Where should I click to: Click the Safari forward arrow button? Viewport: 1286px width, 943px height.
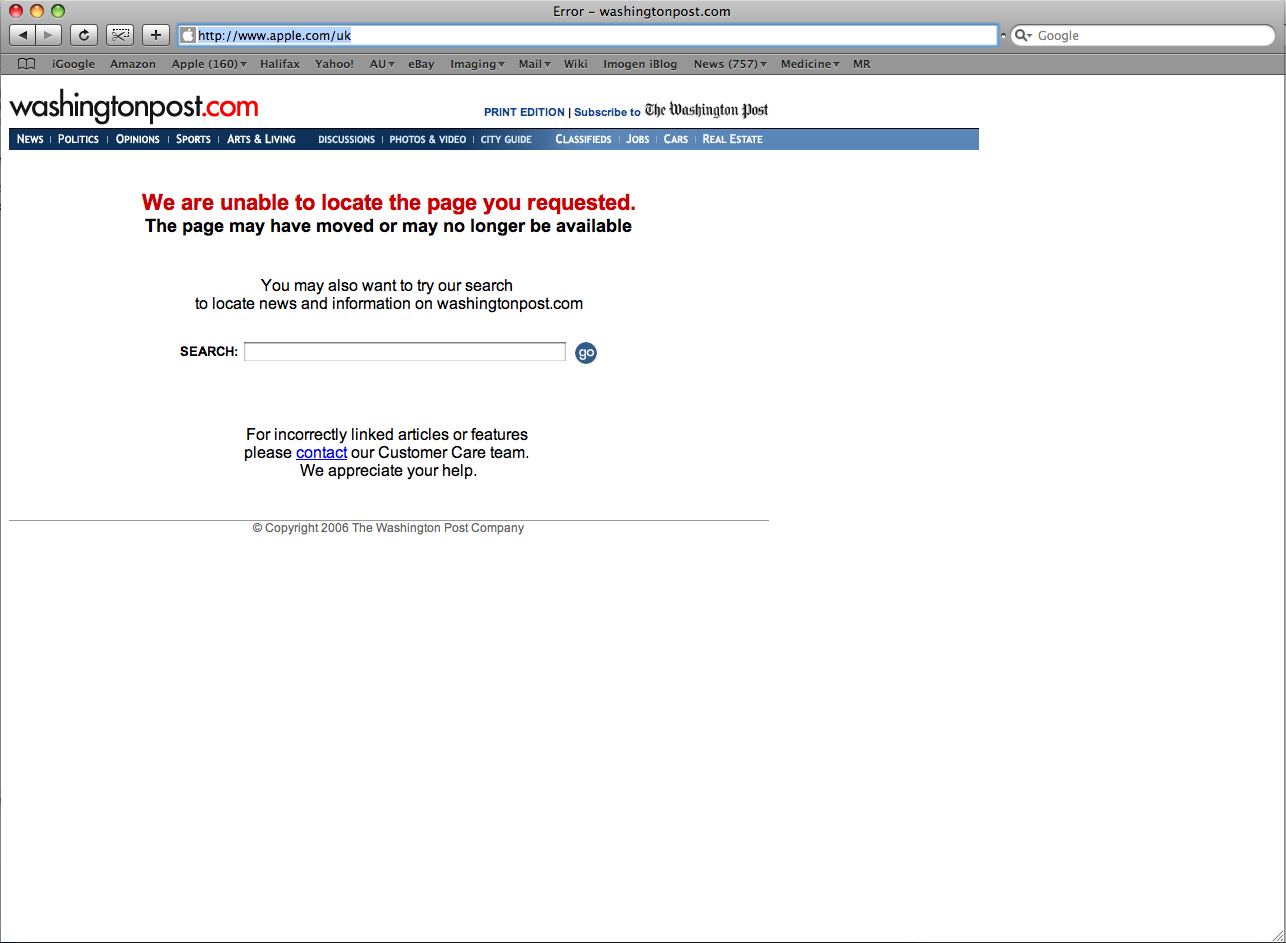49,35
